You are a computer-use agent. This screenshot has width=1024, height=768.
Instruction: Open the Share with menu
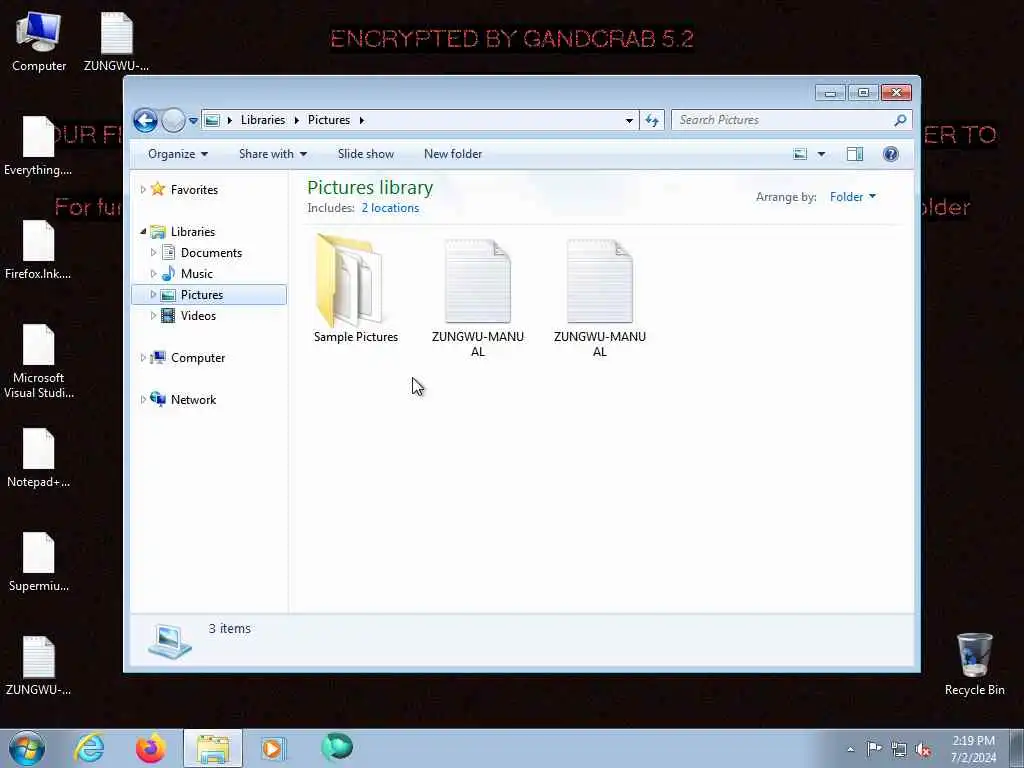[x=273, y=154]
